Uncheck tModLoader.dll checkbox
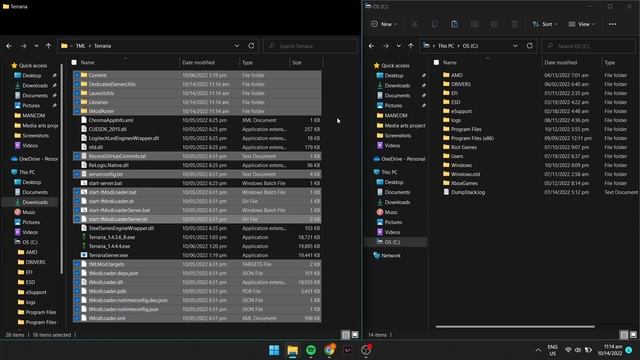640x360 pixels. (x=77, y=282)
